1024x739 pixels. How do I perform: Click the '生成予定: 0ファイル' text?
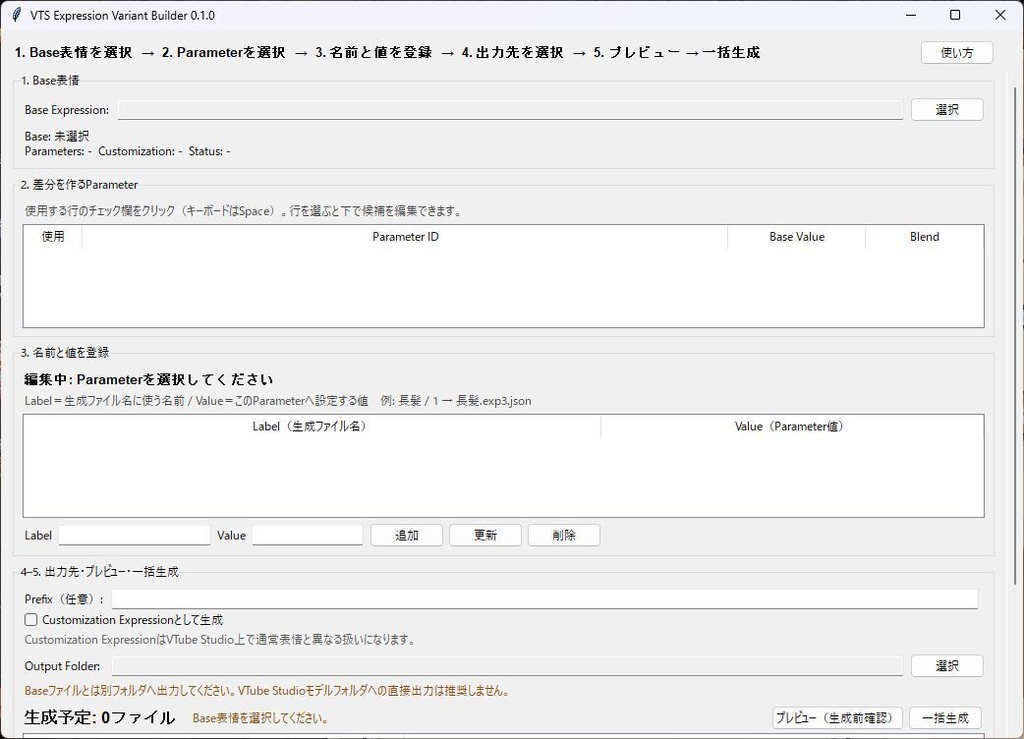click(x=99, y=717)
